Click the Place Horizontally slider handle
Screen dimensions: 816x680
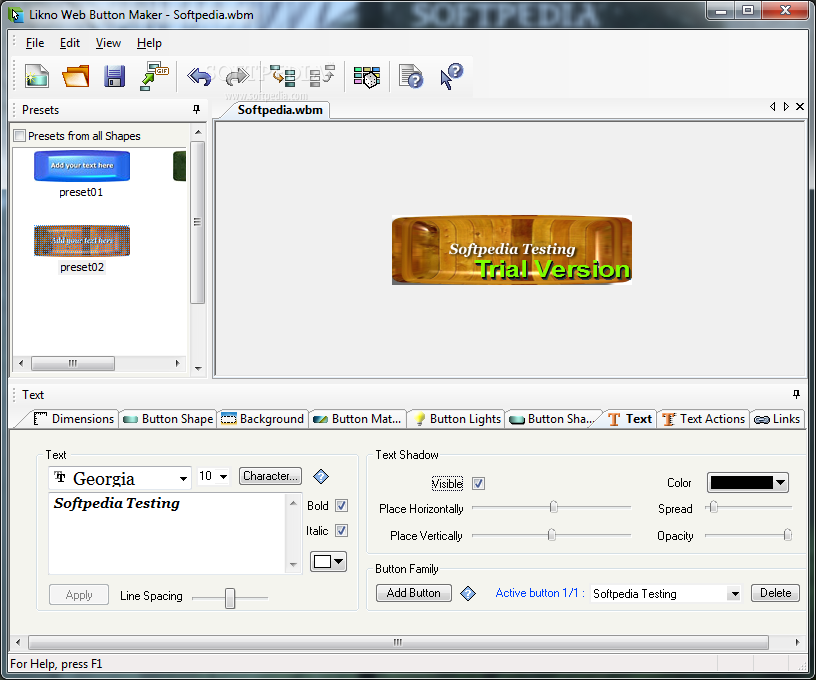click(x=554, y=507)
